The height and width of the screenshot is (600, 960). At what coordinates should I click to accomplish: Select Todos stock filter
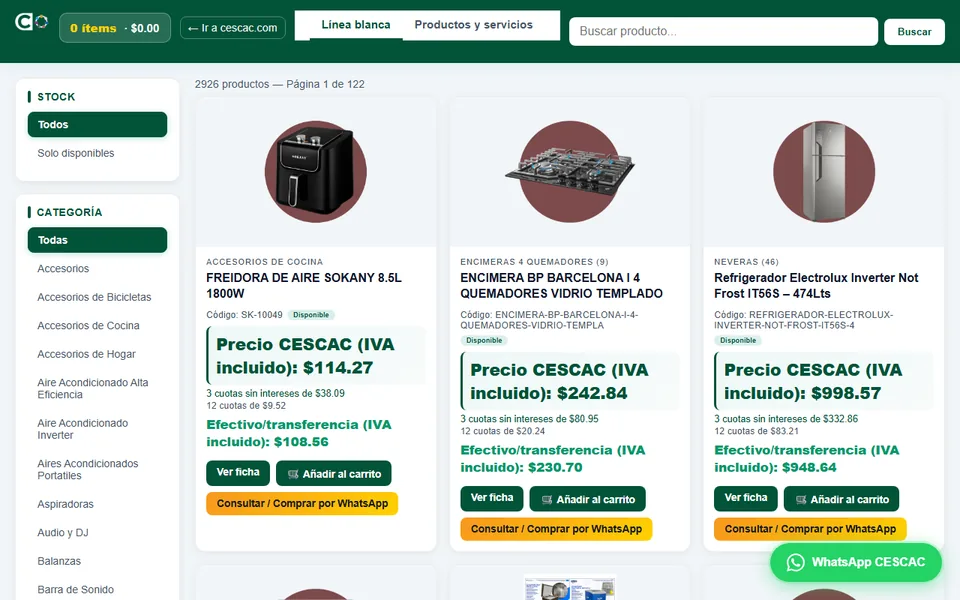coord(97,124)
